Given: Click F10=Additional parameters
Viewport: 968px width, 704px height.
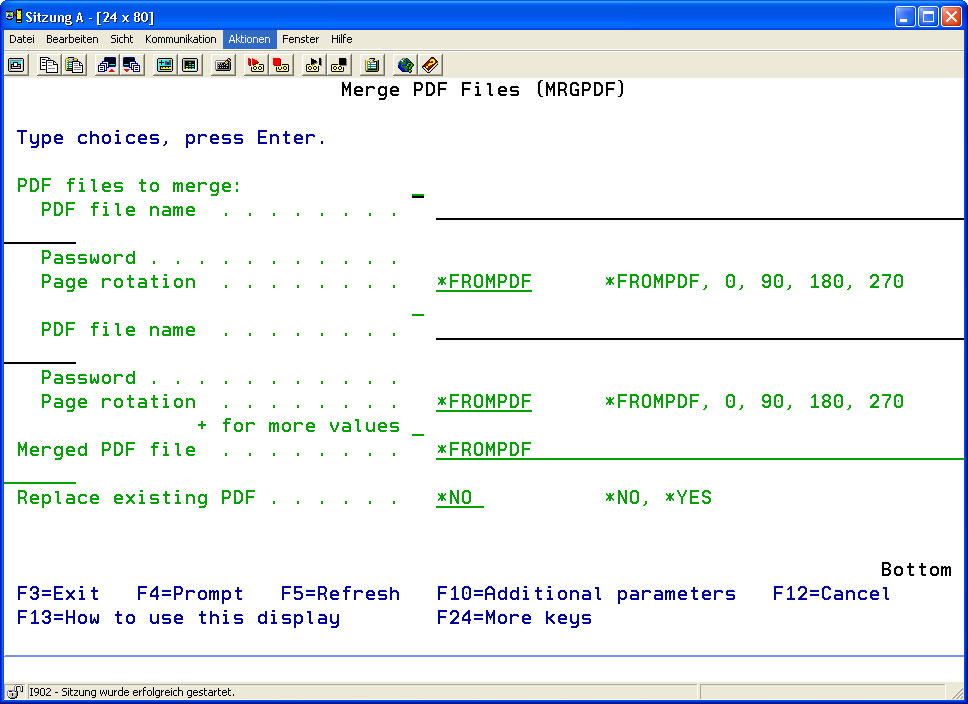Looking at the screenshot, I should [x=586, y=594].
